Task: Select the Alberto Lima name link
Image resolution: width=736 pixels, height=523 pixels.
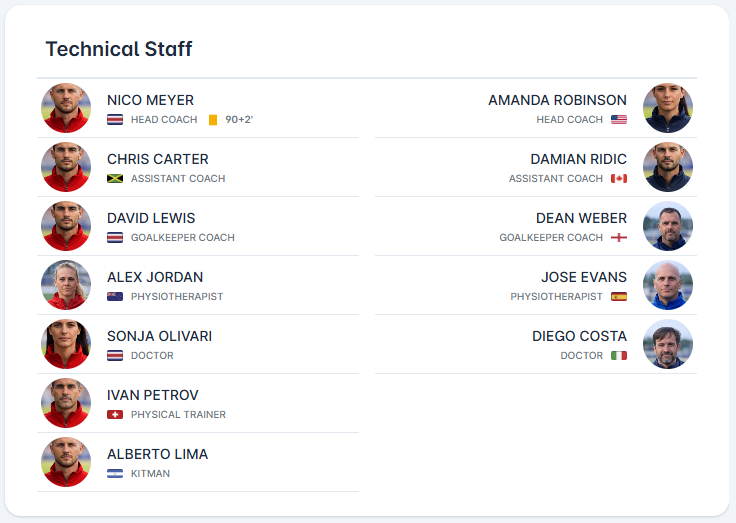Action: point(157,454)
